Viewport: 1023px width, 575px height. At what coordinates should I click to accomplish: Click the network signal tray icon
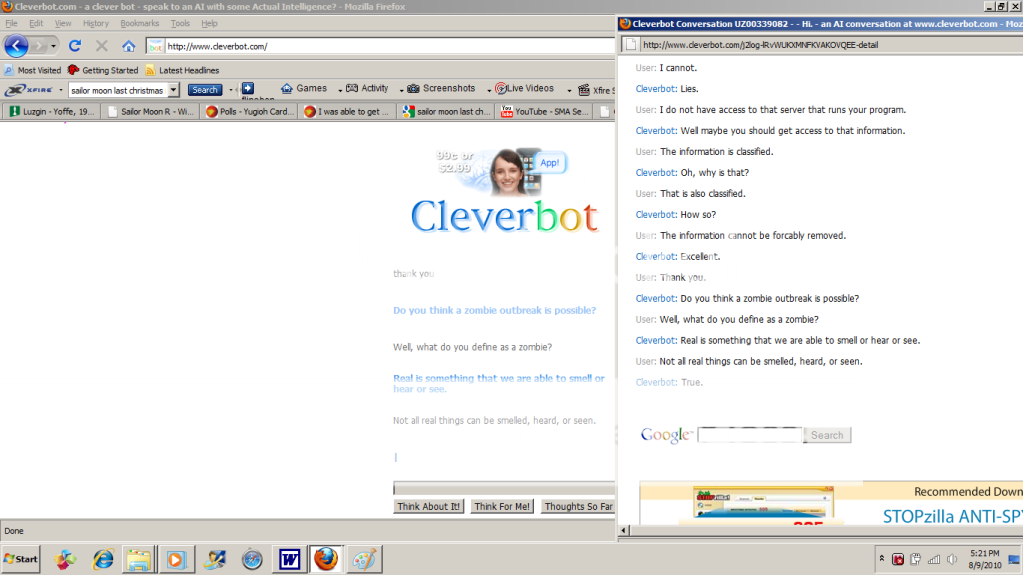tap(934, 559)
